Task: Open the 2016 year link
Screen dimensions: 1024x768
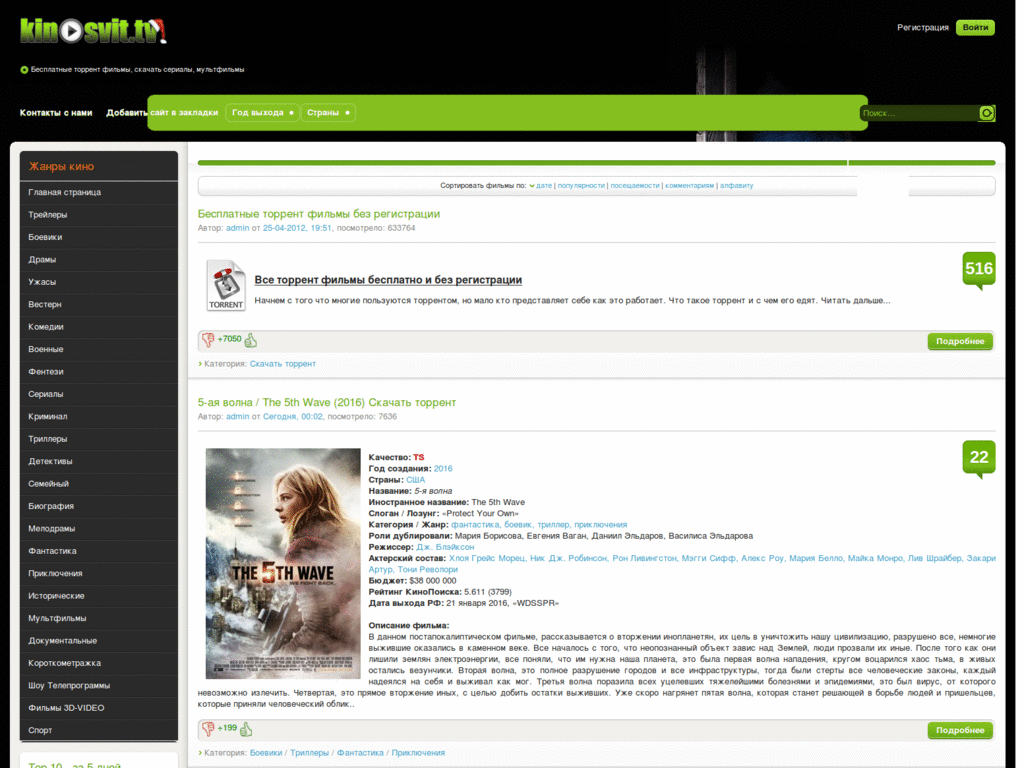Action: pyautogui.click(x=443, y=468)
